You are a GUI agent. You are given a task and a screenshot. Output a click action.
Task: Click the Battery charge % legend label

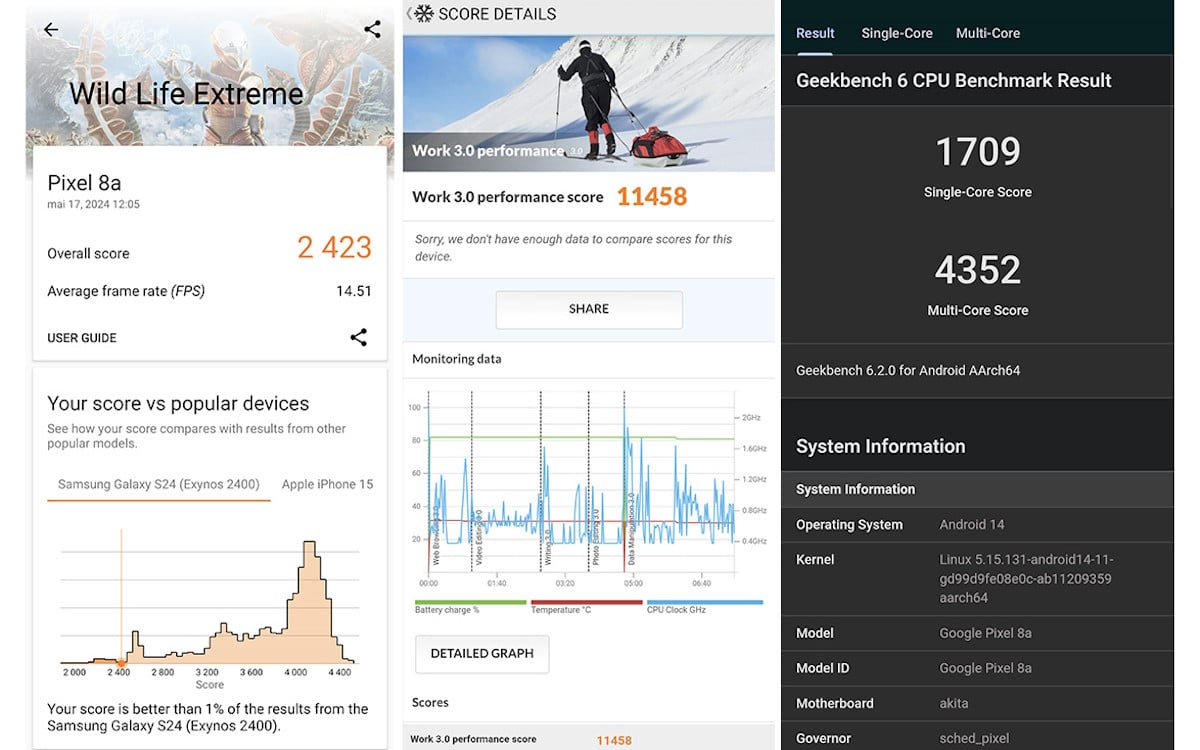pos(447,610)
